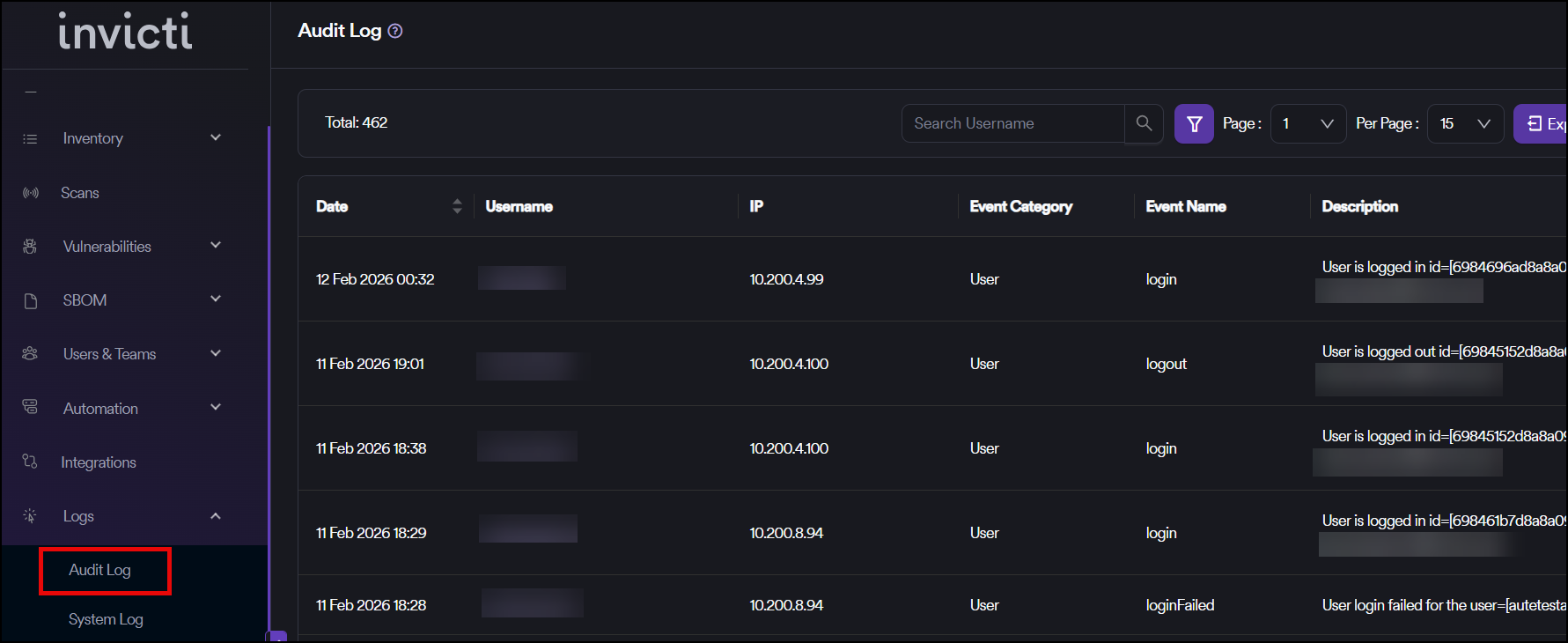Sort table by Date column arrows
Screen dimensions: 1568x643
pos(457,206)
